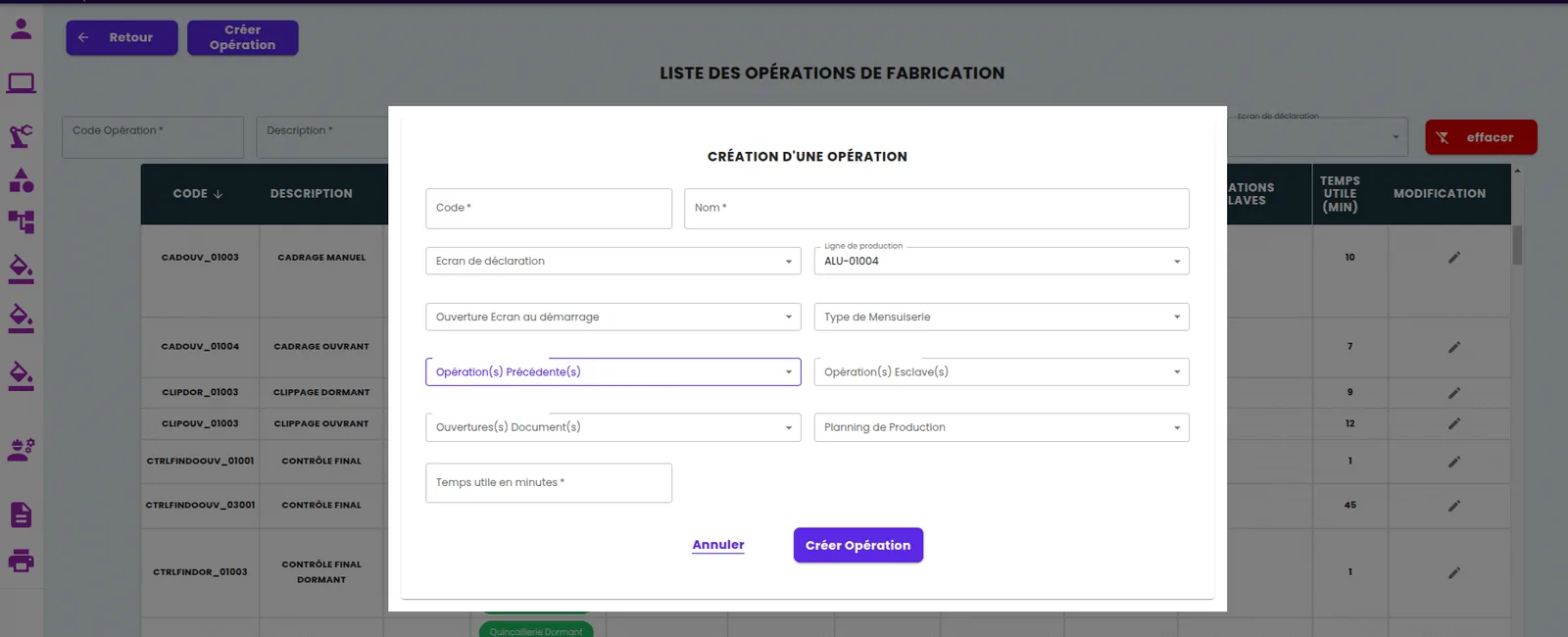1568x637 pixels.
Task: Click the time value 45 cell
Action: point(1350,506)
